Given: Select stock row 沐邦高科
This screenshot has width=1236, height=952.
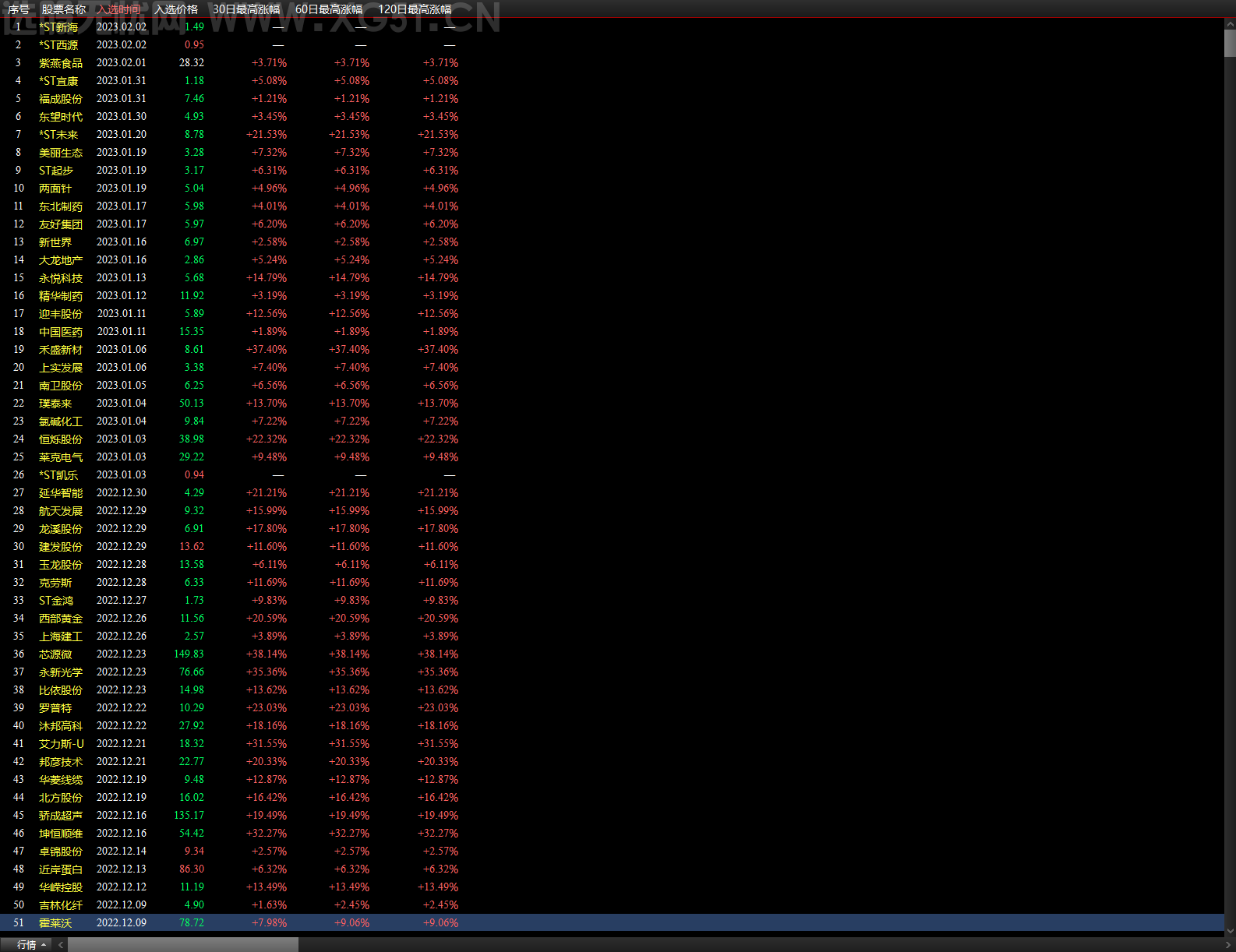Looking at the screenshot, I should 612,725.
